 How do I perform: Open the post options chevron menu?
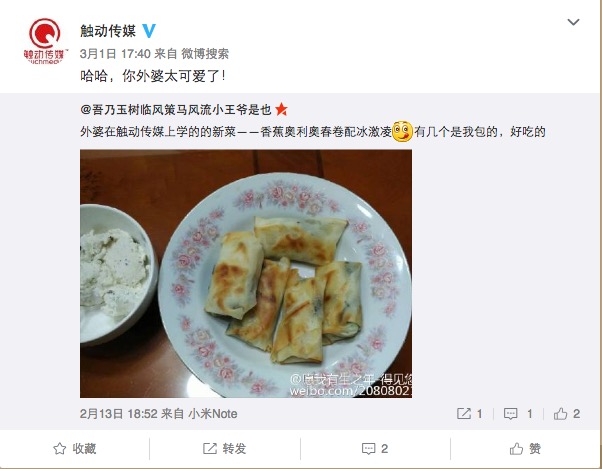point(573,22)
